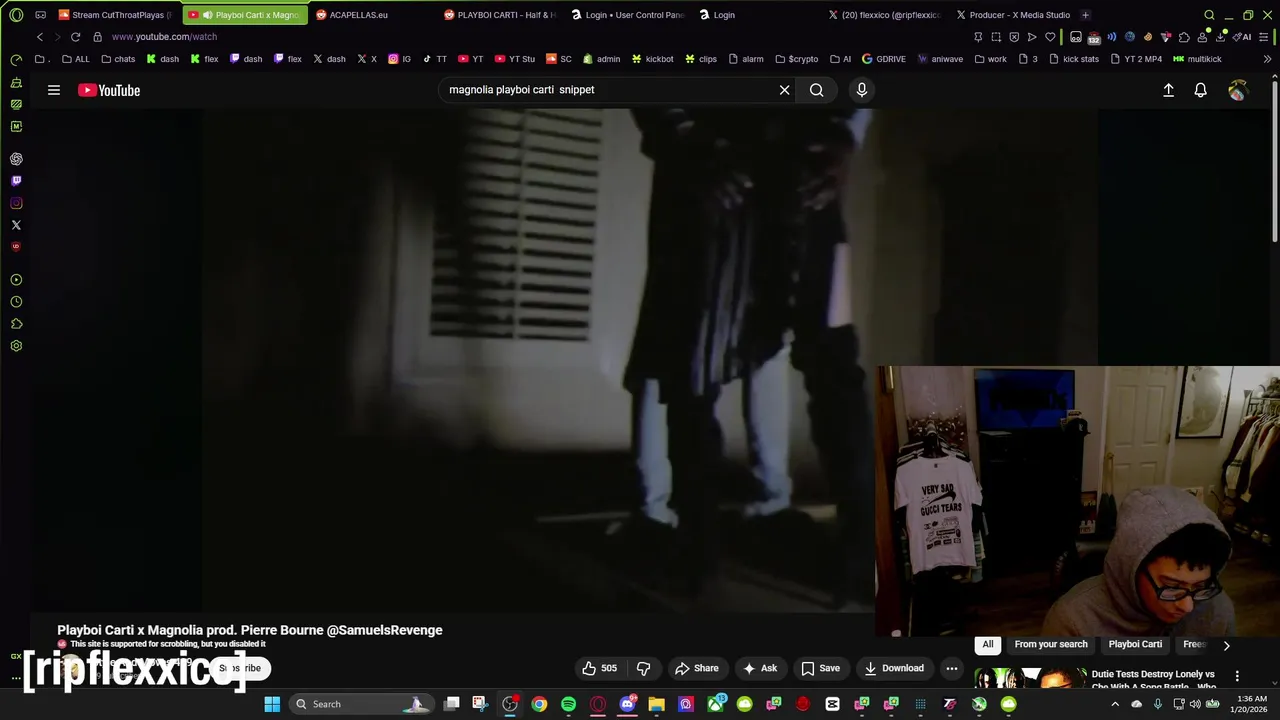
Task: Go back with the browser back arrow
Action: click(x=40, y=37)
